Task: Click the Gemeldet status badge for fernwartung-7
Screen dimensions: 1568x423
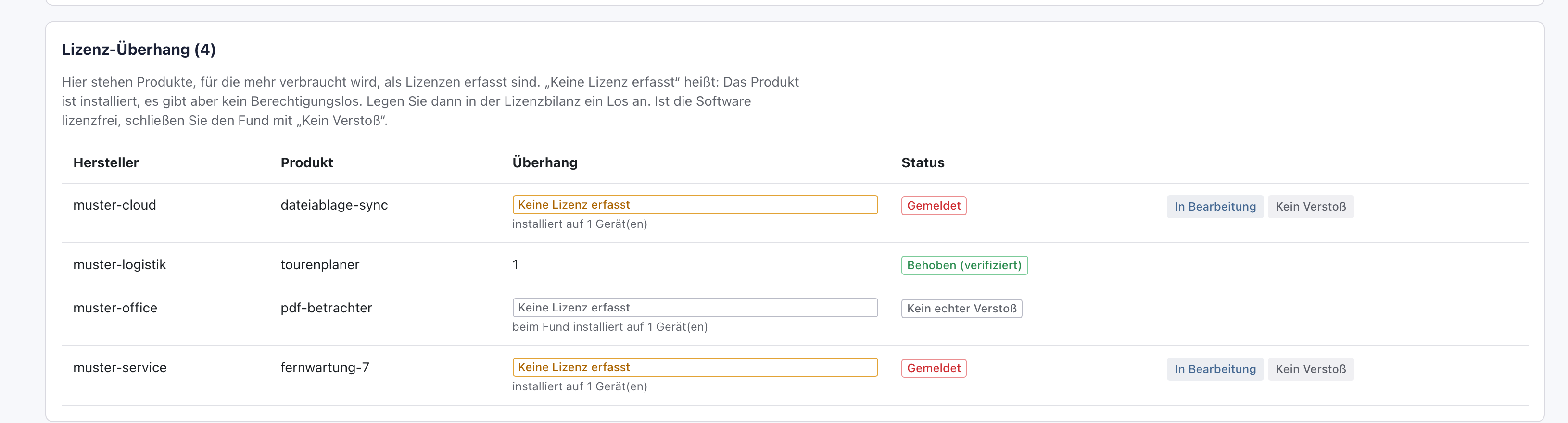Action: pos(934,368)
